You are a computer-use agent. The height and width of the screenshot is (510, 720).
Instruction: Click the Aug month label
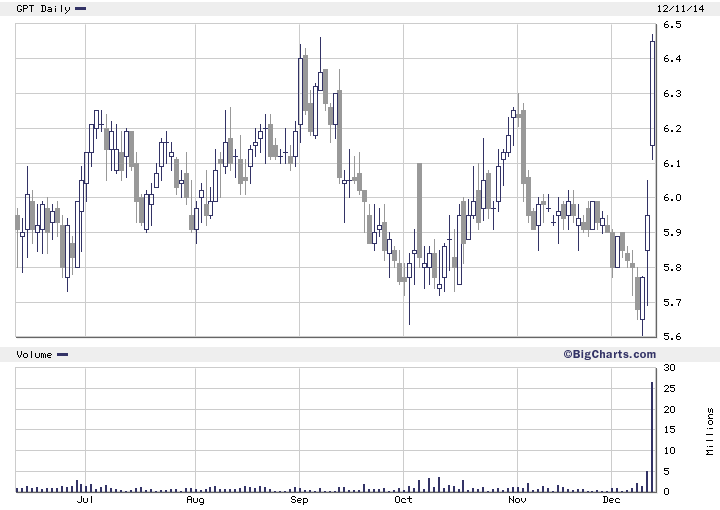[195, 500]
